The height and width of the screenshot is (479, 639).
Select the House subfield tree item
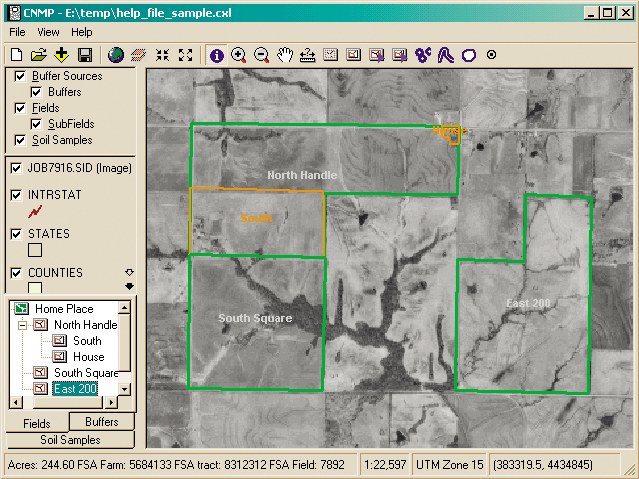(88, 357)
